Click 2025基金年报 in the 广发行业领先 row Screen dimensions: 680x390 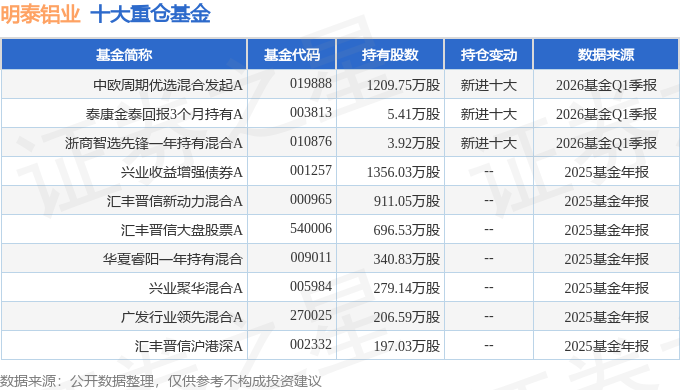[606, 317]
